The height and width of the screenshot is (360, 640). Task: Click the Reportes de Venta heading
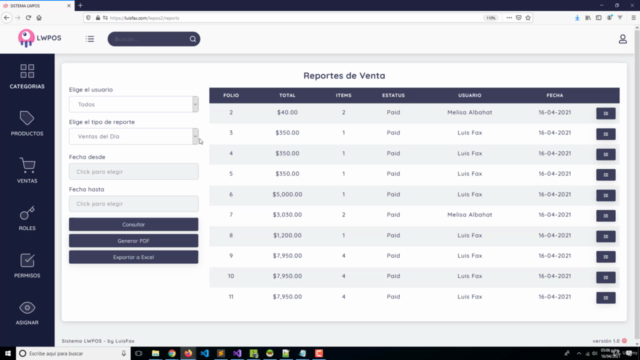tap(344, 76)
